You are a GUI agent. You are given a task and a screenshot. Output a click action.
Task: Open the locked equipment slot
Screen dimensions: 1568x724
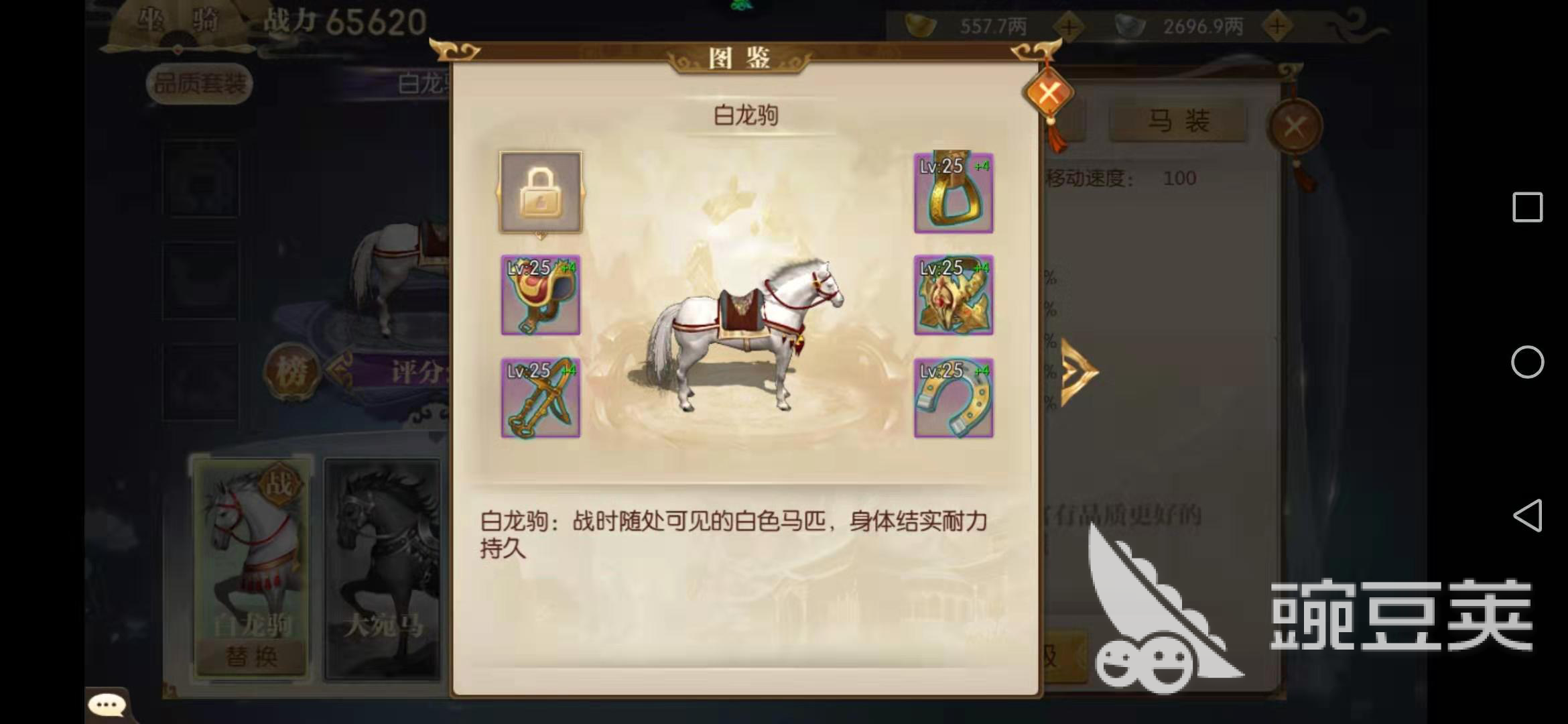coord(541,192)
